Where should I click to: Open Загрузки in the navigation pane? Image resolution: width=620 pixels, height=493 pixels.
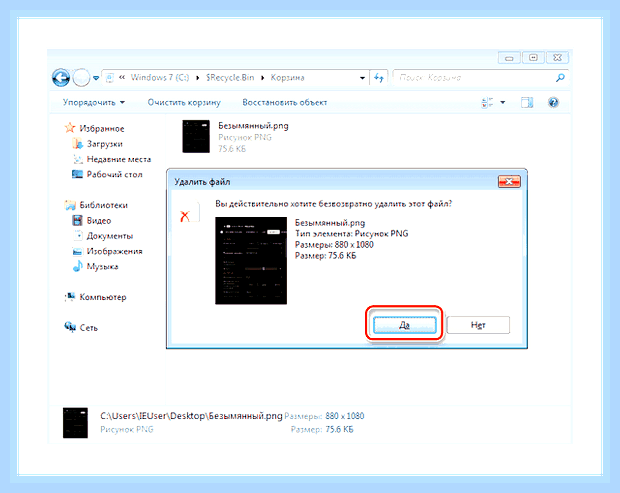pyautogui.click(x=104, y=144)
